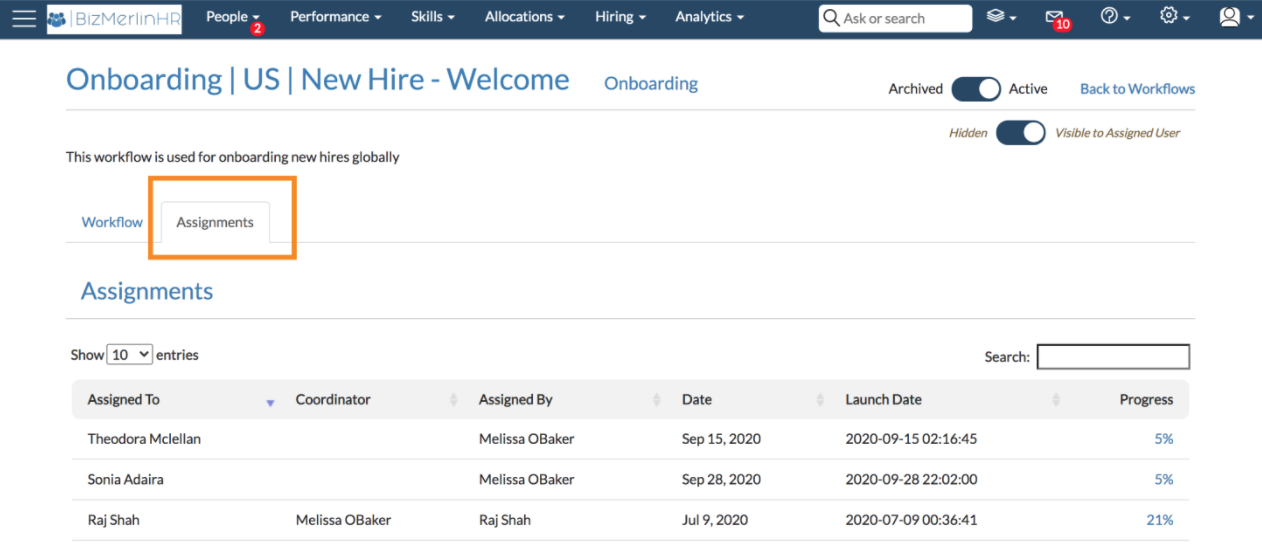This screenshot has width=1262, height=544.
Task: Expand the Hiring menu
Action: [620, 17]
